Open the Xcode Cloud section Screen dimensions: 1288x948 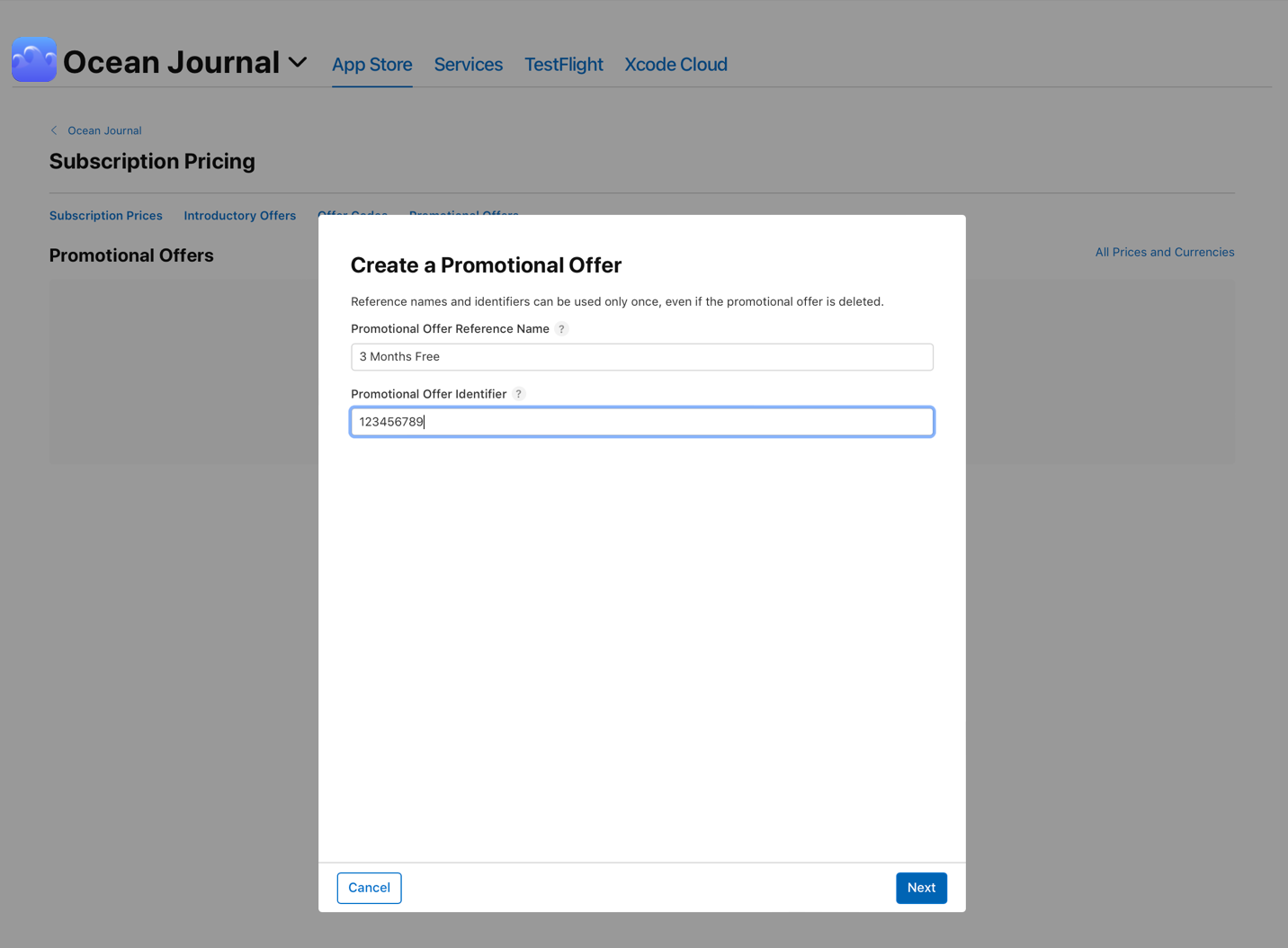coord(675,64)
